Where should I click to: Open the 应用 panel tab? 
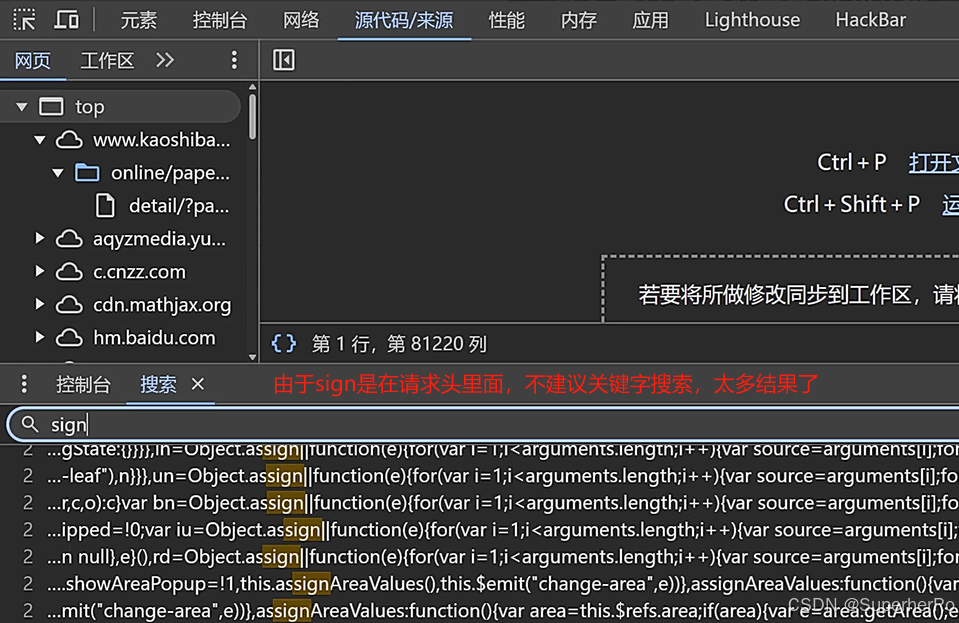(650, 20)
